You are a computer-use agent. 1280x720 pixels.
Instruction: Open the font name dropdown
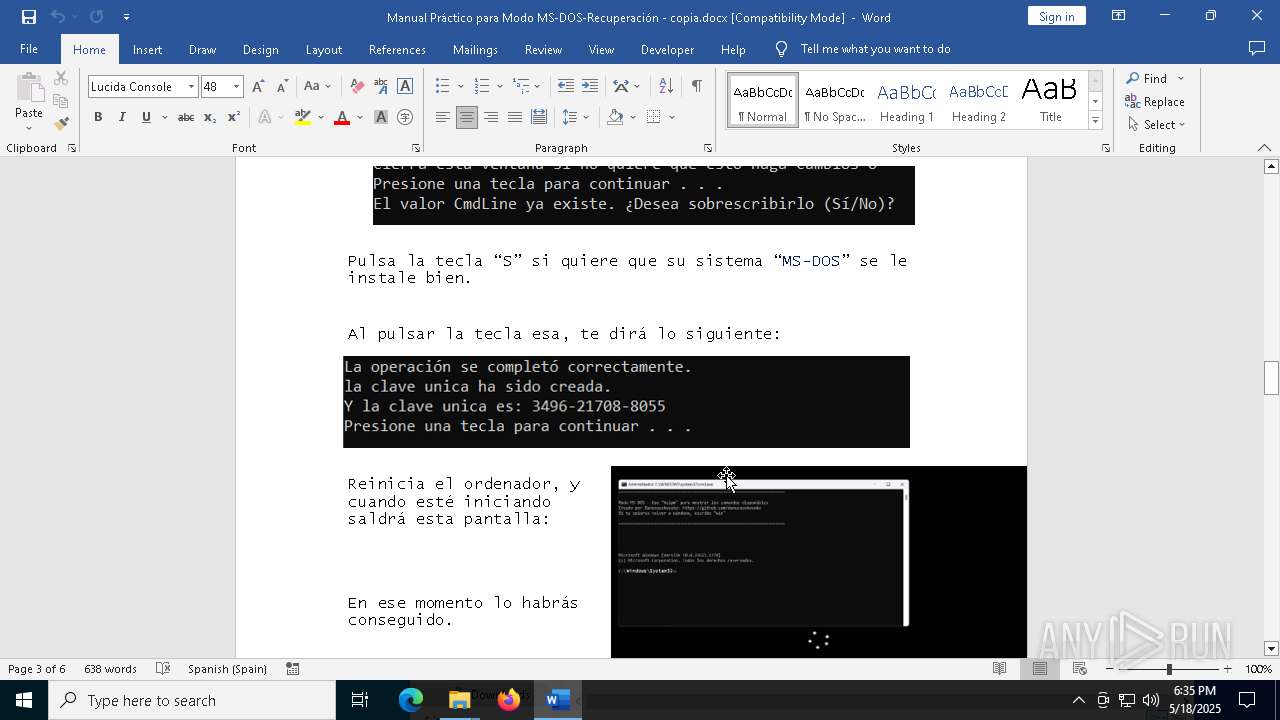click(191, 87)
